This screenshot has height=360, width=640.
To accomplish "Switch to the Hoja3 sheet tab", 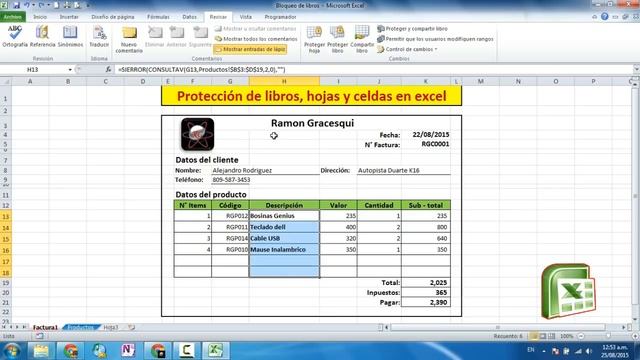I will [x=111, y=327].
